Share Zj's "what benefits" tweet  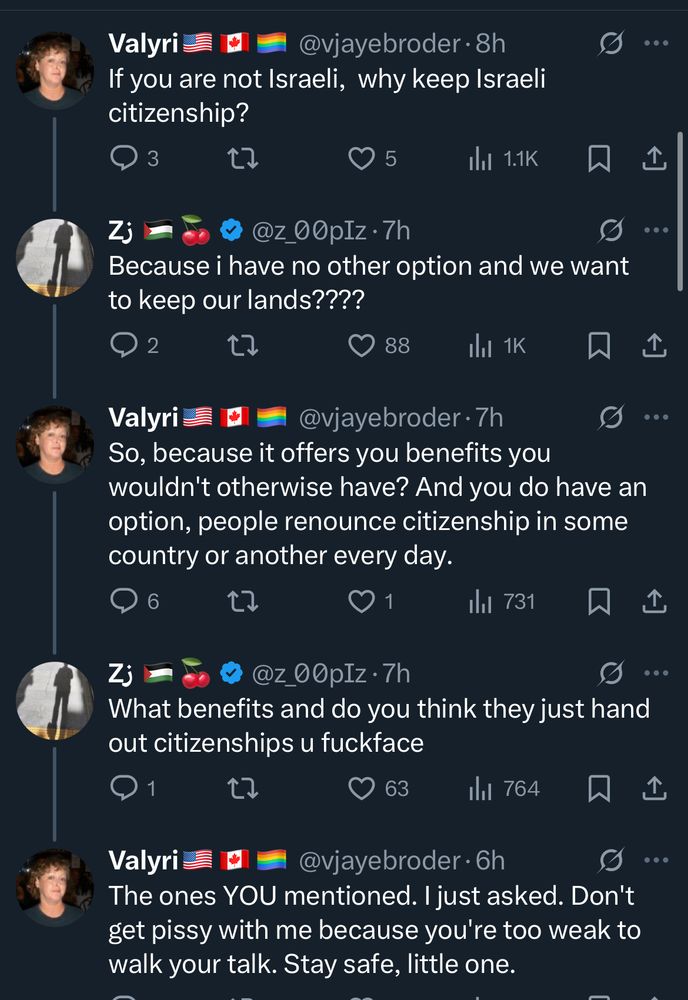[x=655, y=789]
